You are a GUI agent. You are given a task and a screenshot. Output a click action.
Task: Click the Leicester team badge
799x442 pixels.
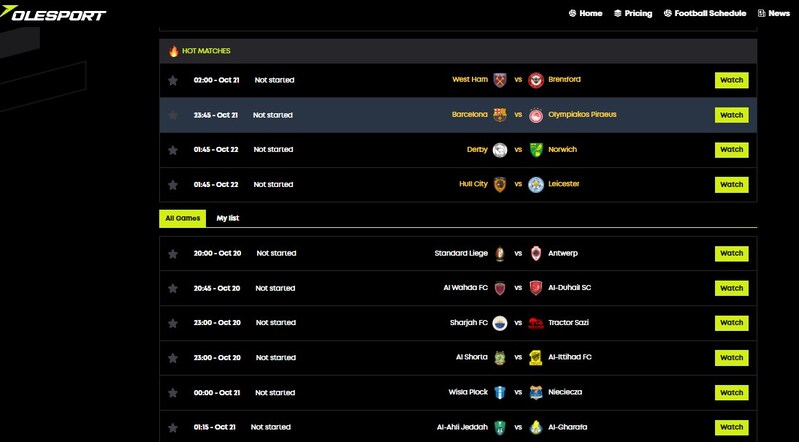tap(536, 184)
